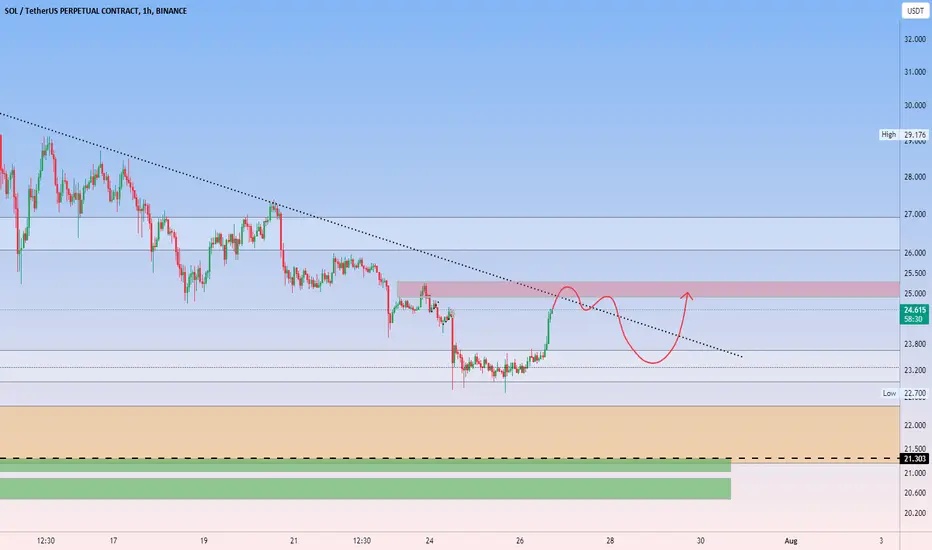Click the 24 date on time axis
Image resolution: width=932 pixels, height=550 pixels.
tap(430, 540)
